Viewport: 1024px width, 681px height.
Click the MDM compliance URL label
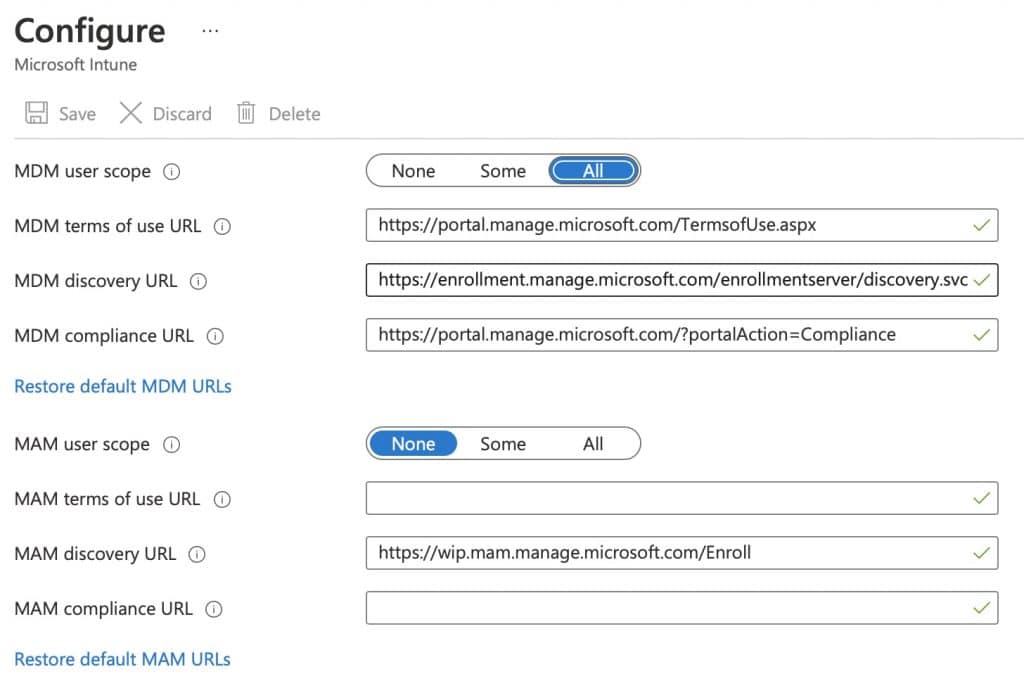point(104,336)
